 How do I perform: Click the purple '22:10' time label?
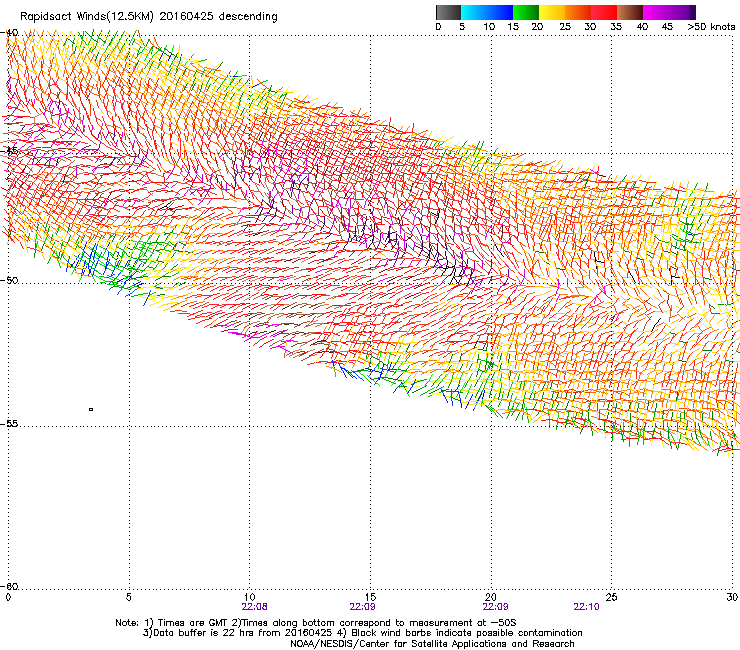pos(586,607)
